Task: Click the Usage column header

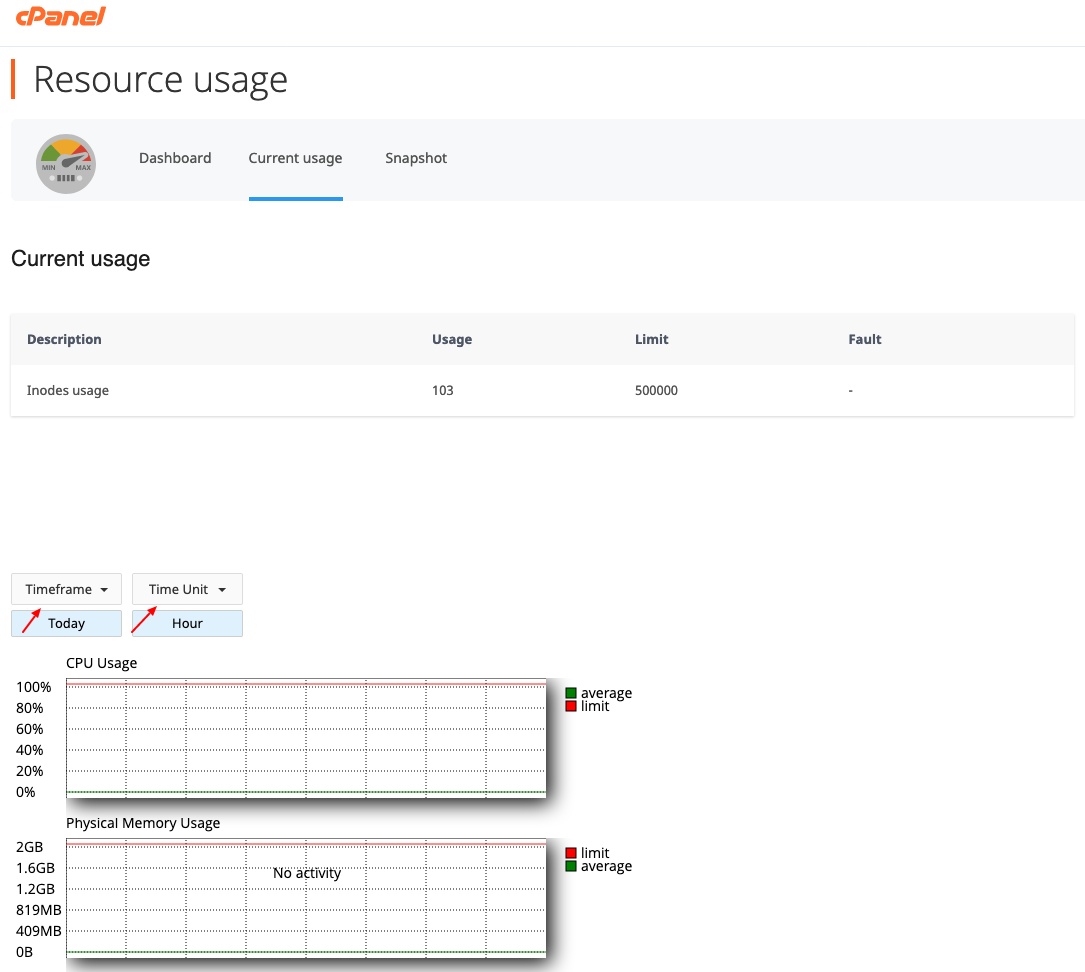Action: coord(452,339)
